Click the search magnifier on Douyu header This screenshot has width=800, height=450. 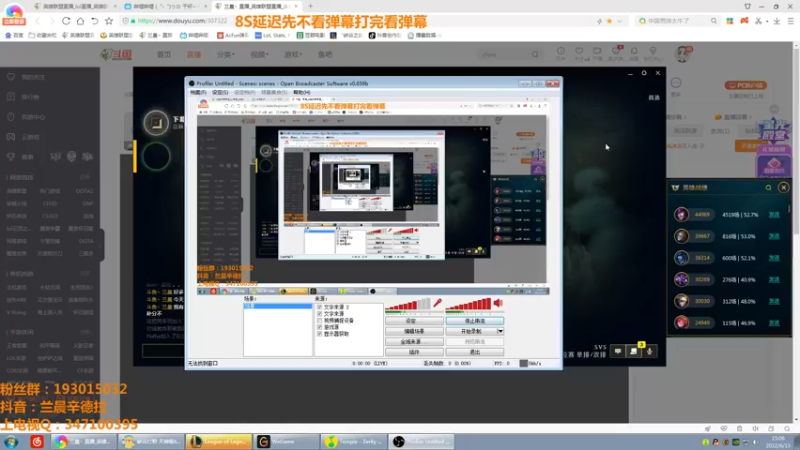[535, 54]
